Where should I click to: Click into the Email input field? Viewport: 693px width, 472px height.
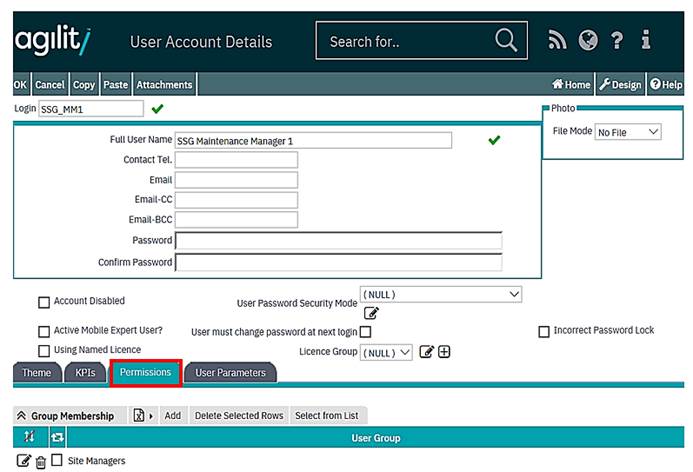coord(236,180)
